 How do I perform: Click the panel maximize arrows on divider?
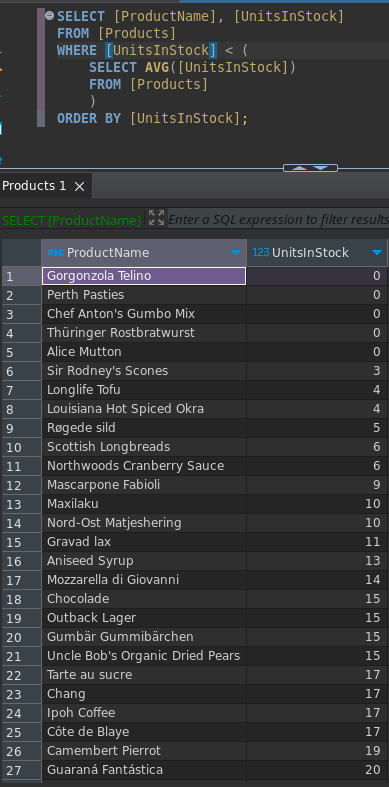coord(310,168)
